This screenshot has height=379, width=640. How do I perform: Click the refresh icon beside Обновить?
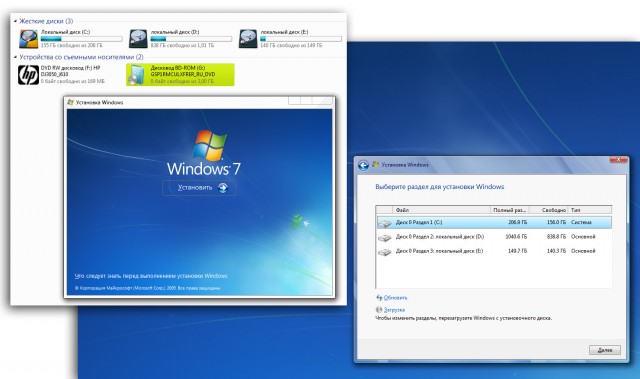pyautogui.click(x=379, y=298)
